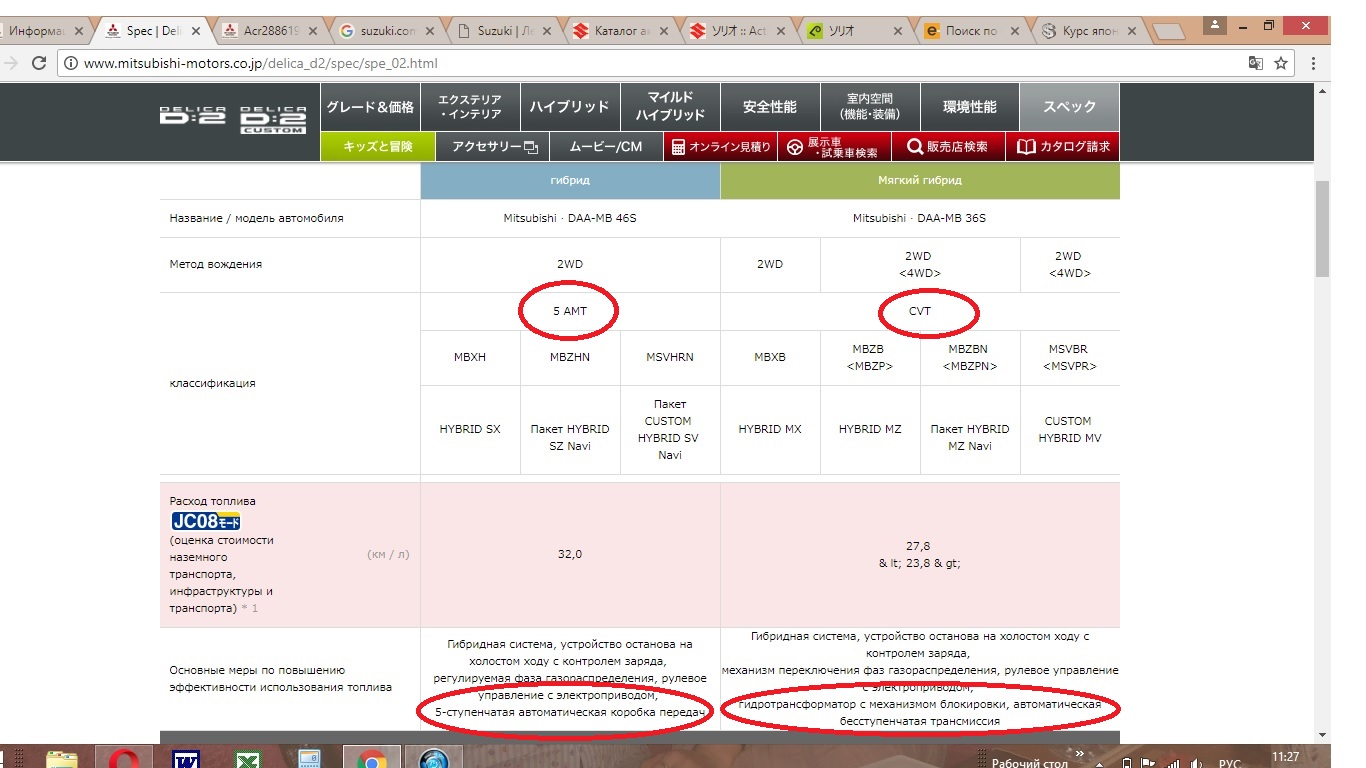Open File Explorer from the taskbar
This screenshot has width=1366, height=768.
[x=62, y=760]
